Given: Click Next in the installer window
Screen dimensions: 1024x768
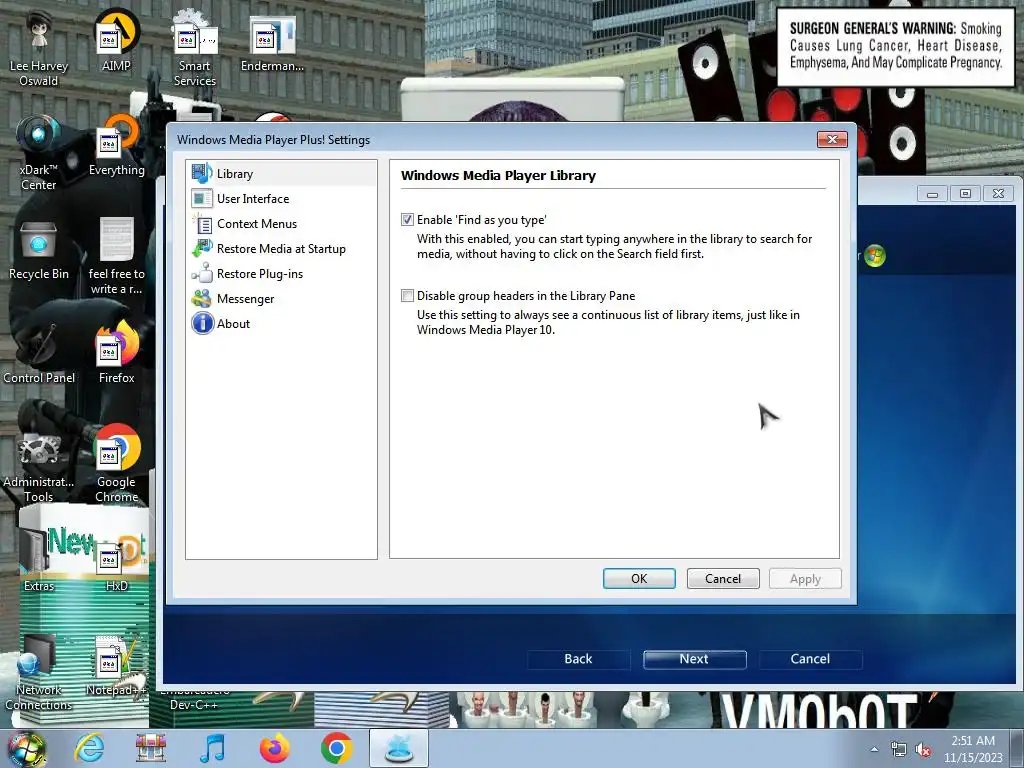Looking at the screenshot, I should point(694,659).
